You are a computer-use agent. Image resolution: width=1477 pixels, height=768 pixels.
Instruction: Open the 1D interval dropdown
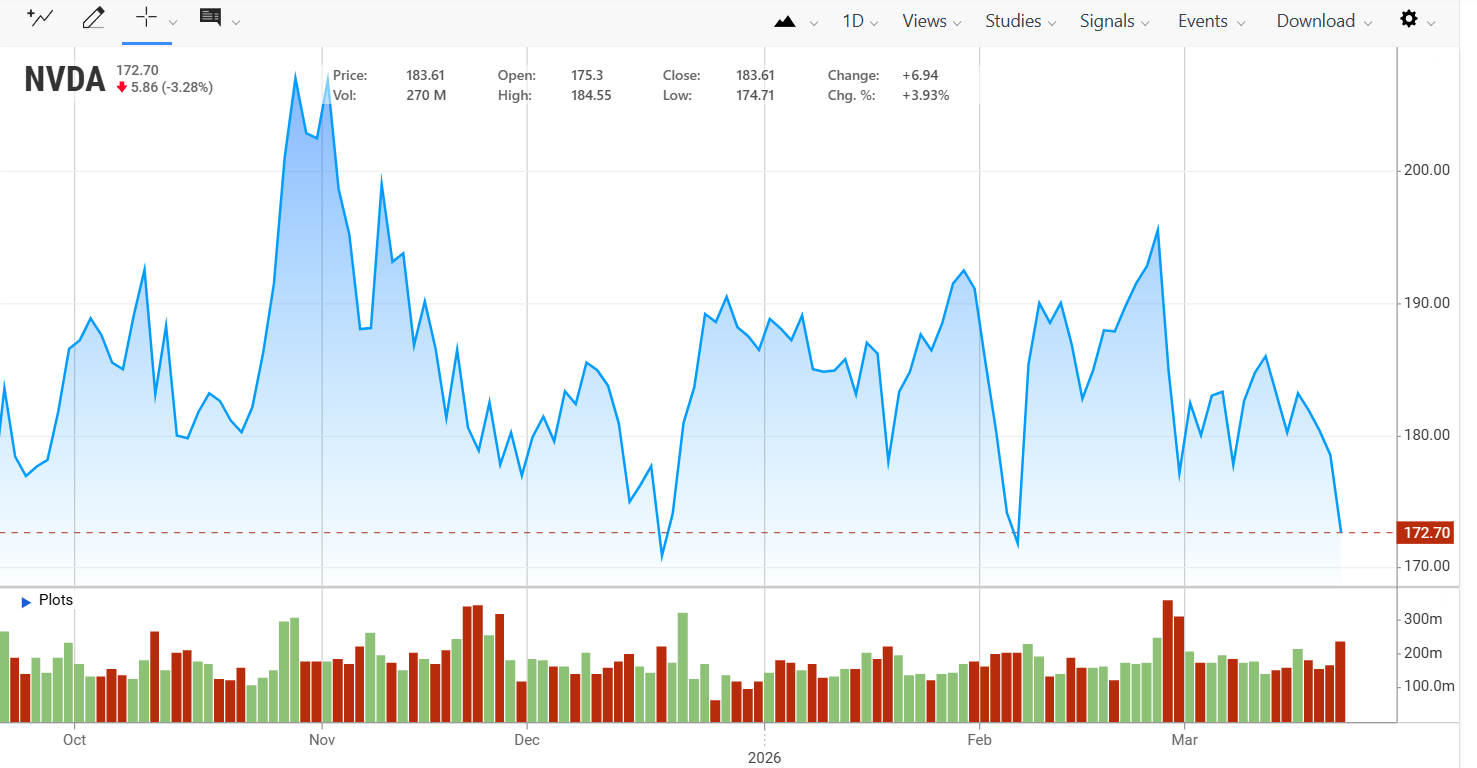pos(860,21)
